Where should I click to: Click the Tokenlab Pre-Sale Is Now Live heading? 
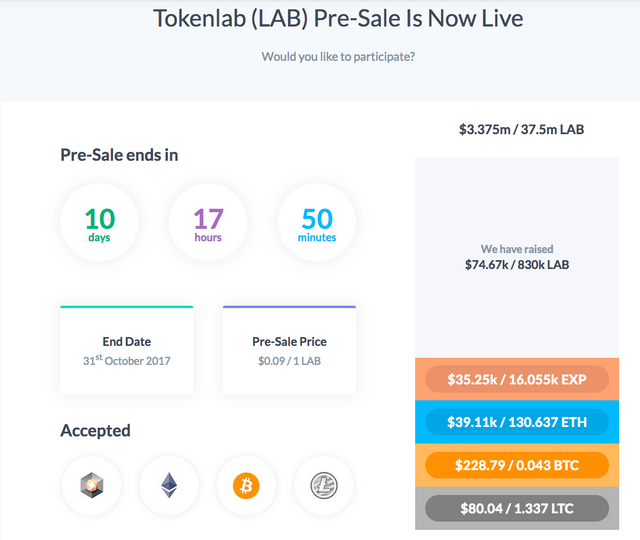pyautogui.click(x=338, y=19)
